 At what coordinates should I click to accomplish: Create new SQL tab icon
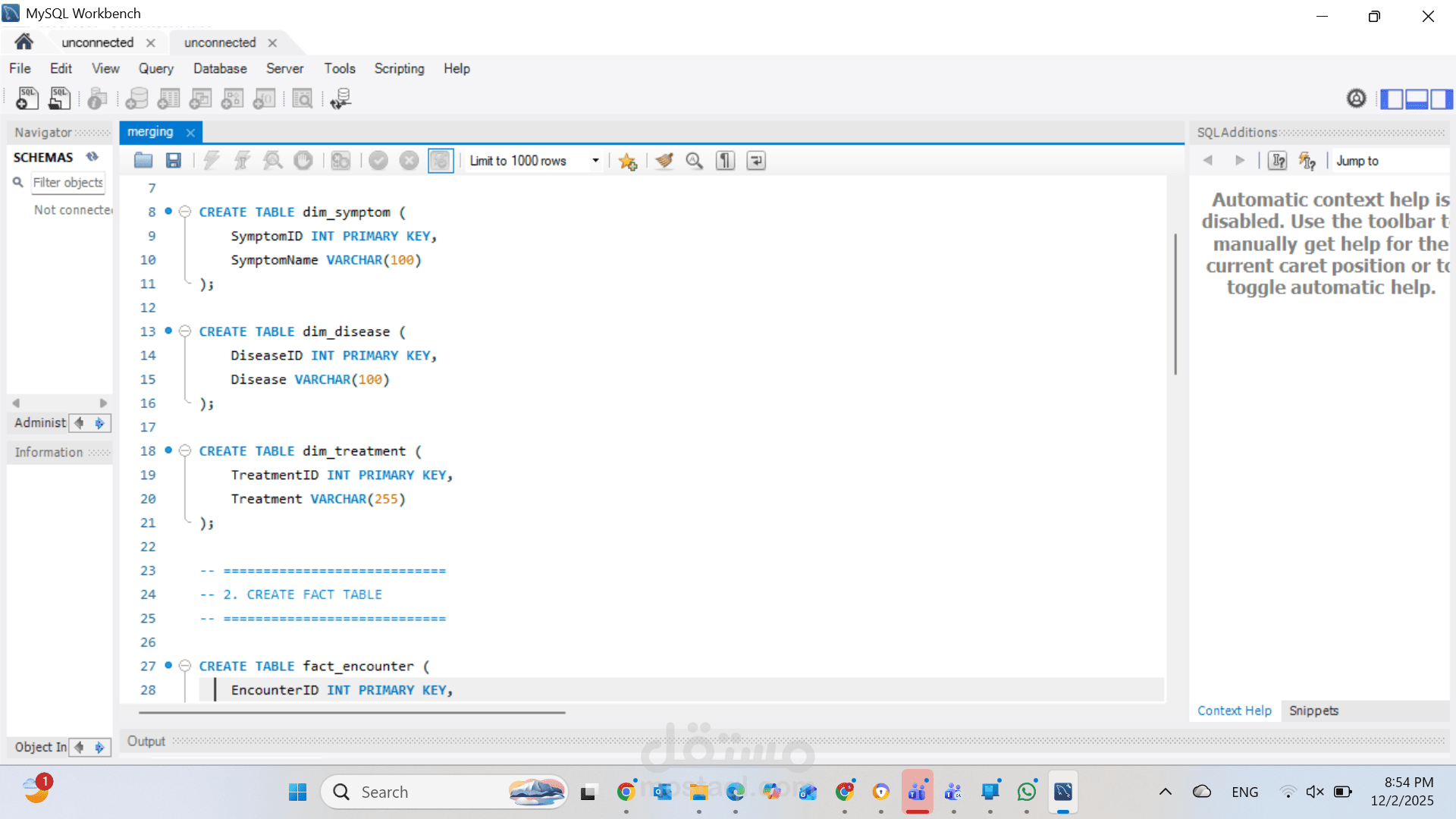point(27,99)
